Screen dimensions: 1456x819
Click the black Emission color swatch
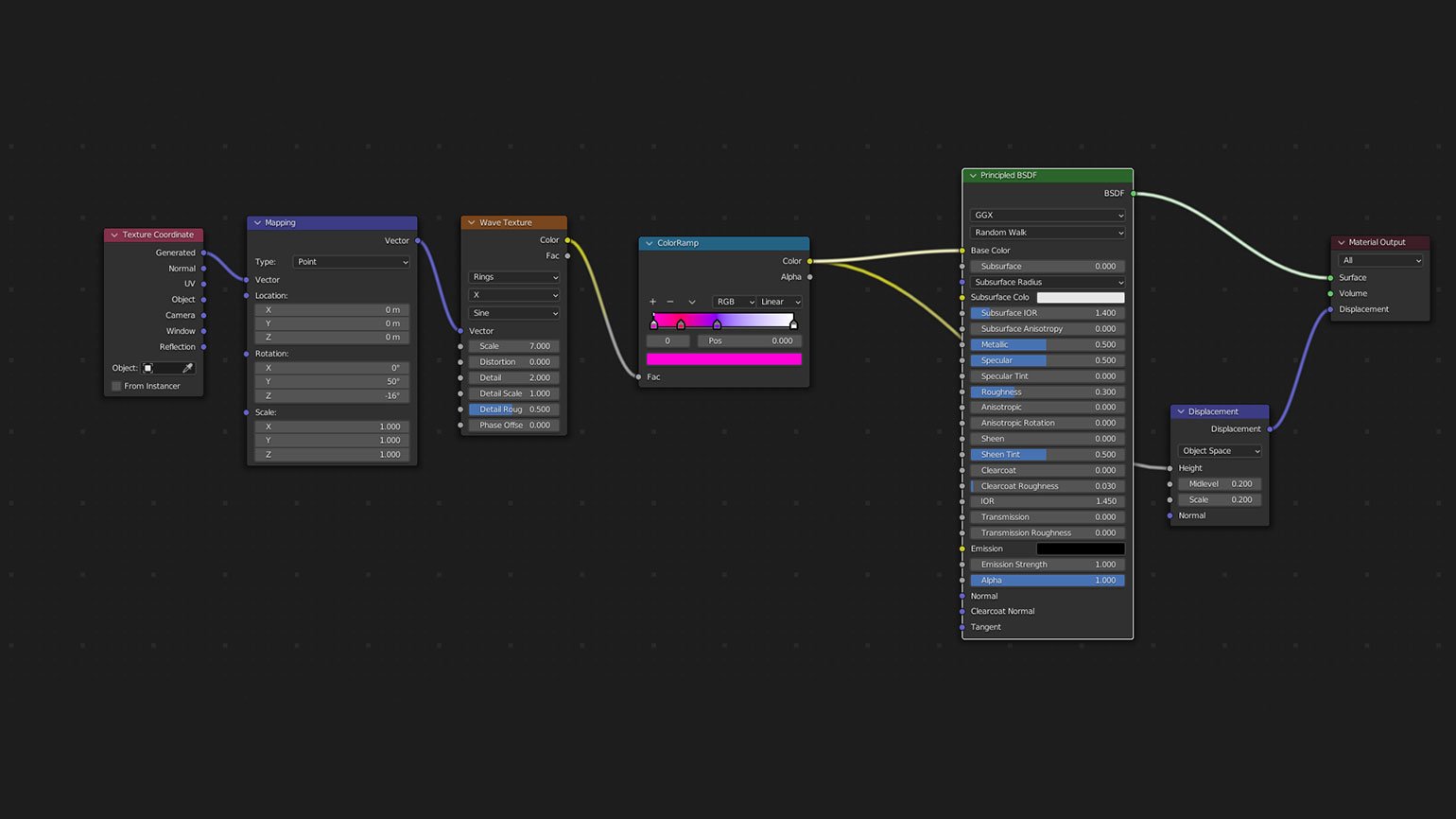1081,549
